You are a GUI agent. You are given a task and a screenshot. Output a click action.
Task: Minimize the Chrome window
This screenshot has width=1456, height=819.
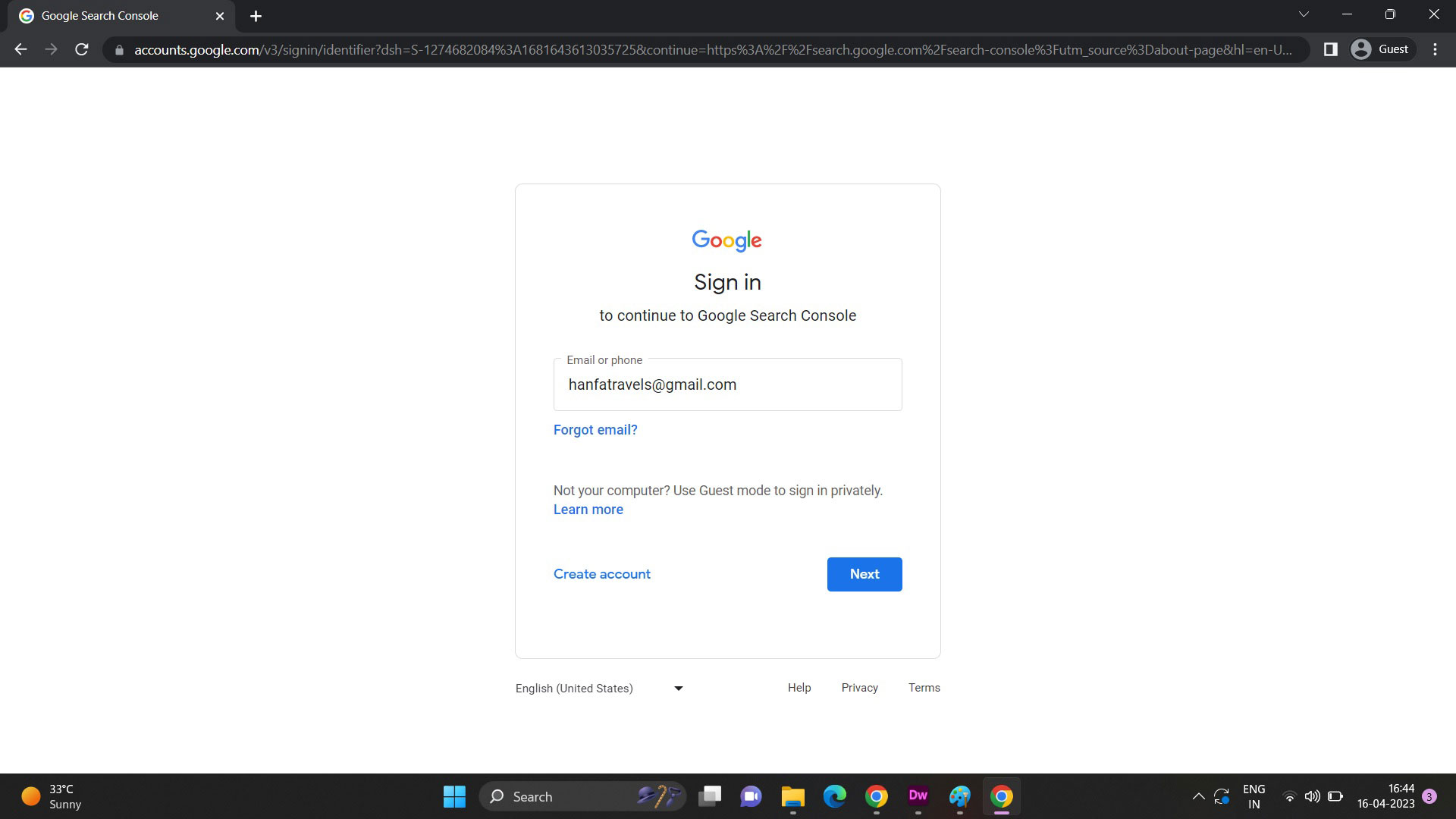tap(1347, 14)
